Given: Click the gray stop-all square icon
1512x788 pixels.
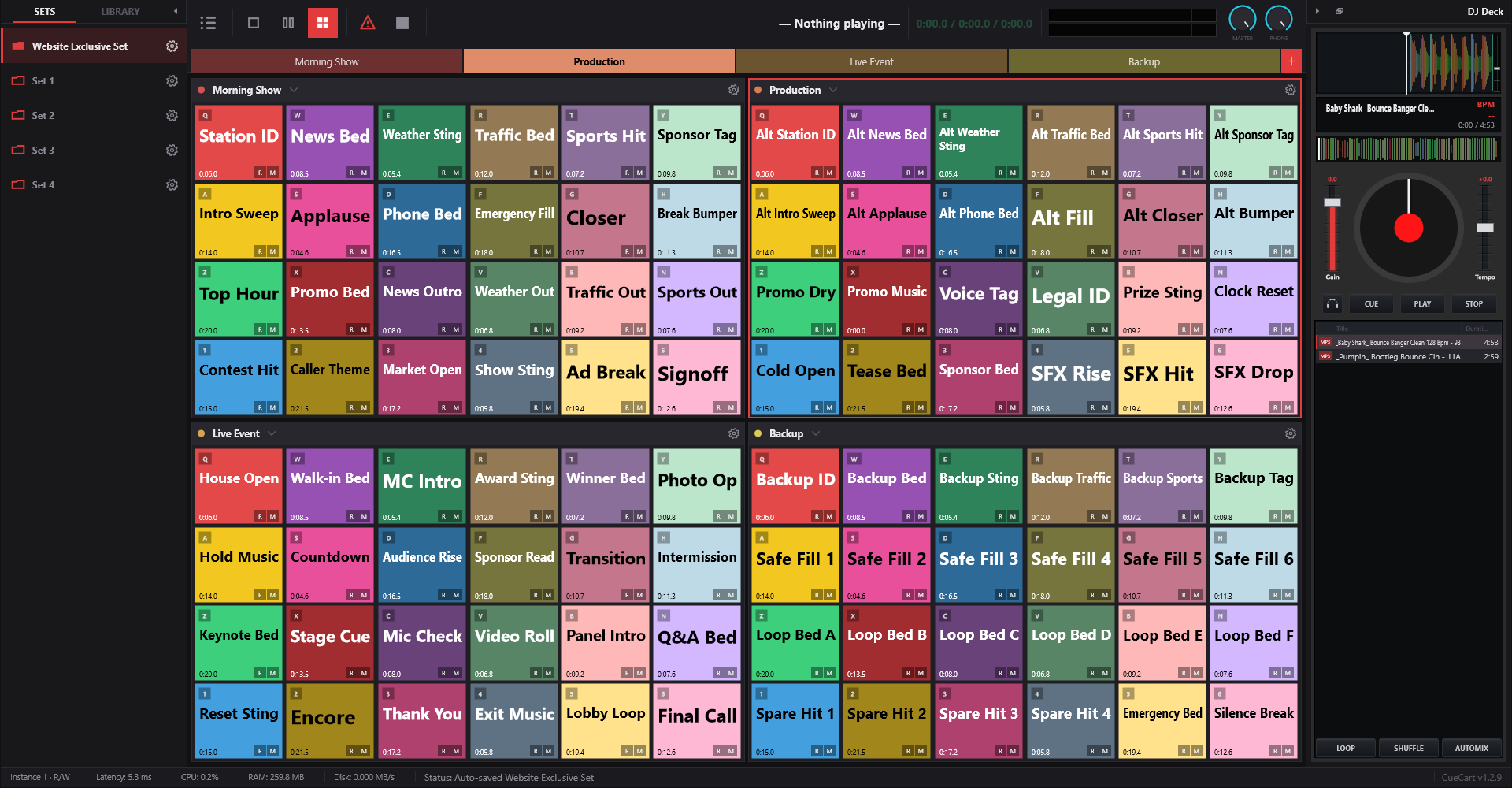Looking at the screenshot, I should tap(402, 23).
